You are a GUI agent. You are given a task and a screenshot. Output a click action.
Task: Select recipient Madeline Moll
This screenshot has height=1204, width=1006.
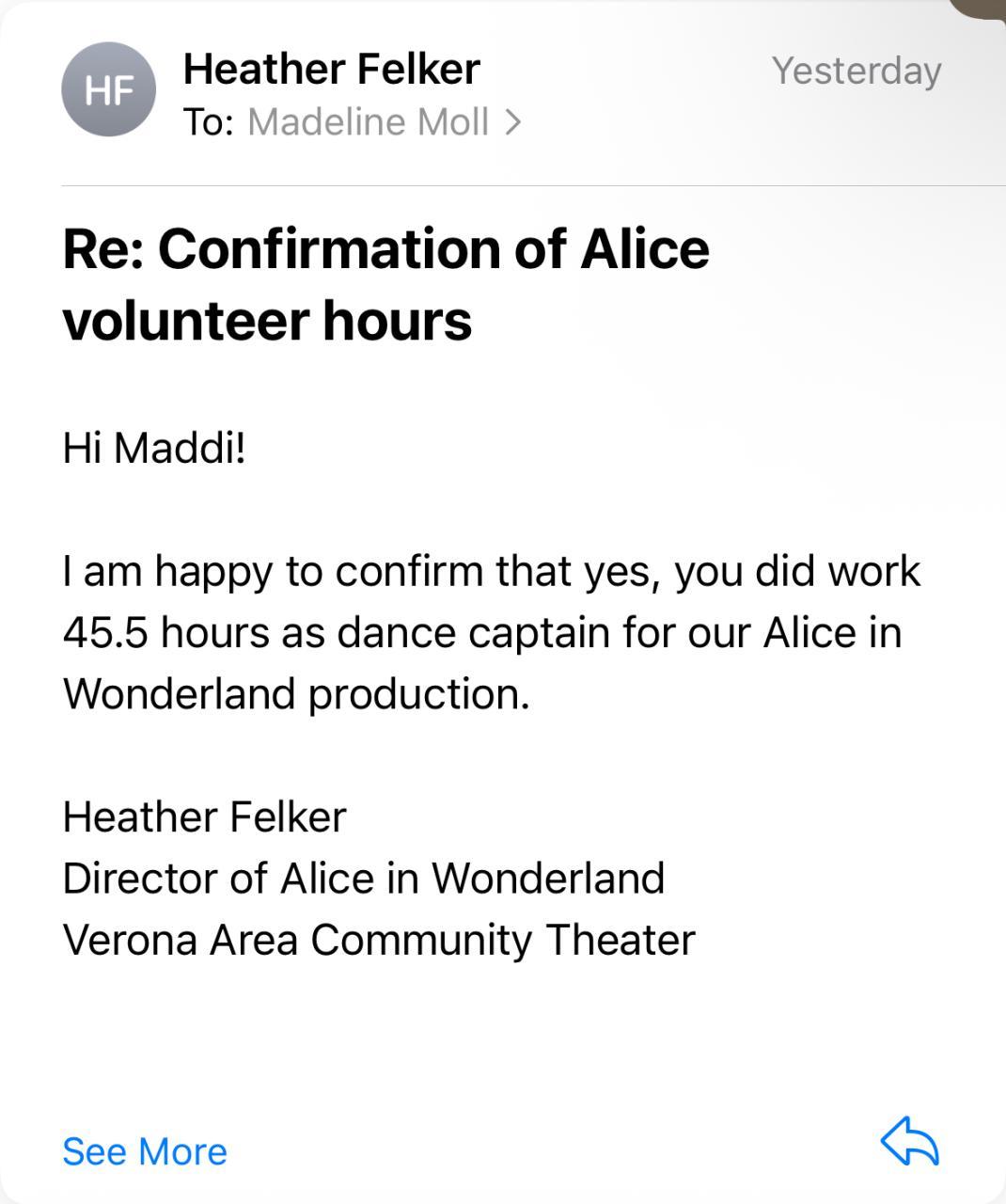tap(368, 122)
